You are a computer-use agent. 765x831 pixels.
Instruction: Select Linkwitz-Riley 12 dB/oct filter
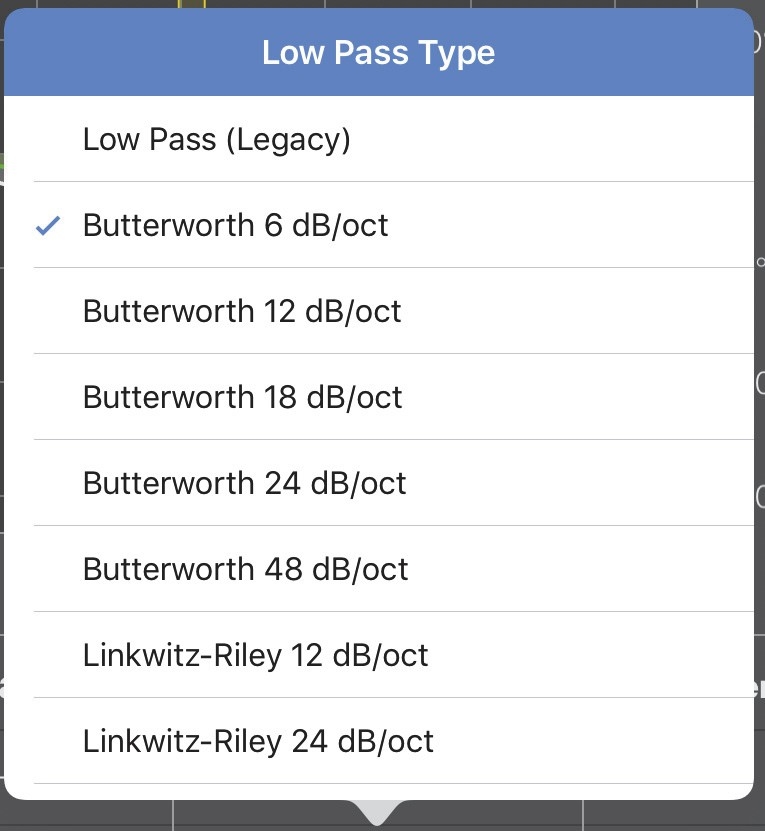[255, 655]
